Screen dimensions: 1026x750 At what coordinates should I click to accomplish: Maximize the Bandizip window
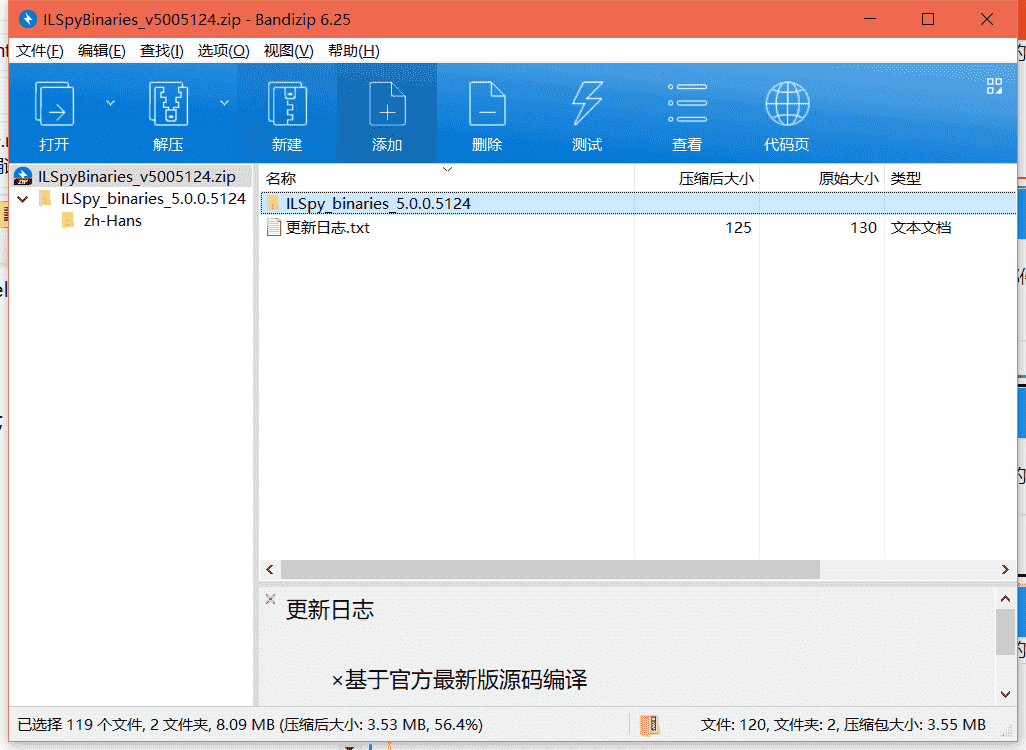coord(928,19)
